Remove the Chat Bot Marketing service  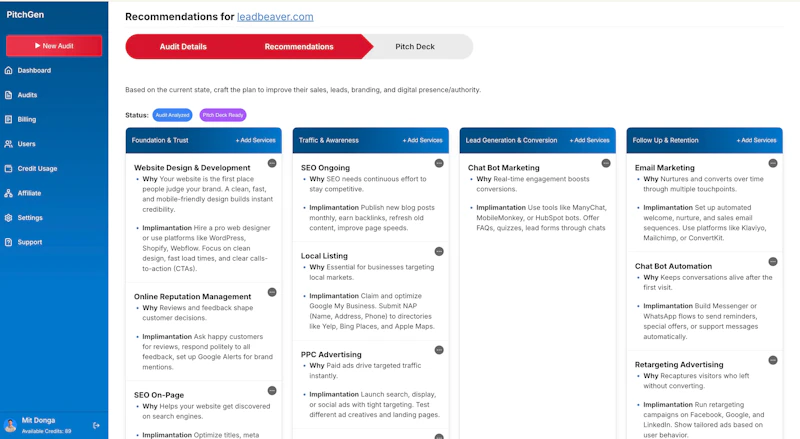606,163
